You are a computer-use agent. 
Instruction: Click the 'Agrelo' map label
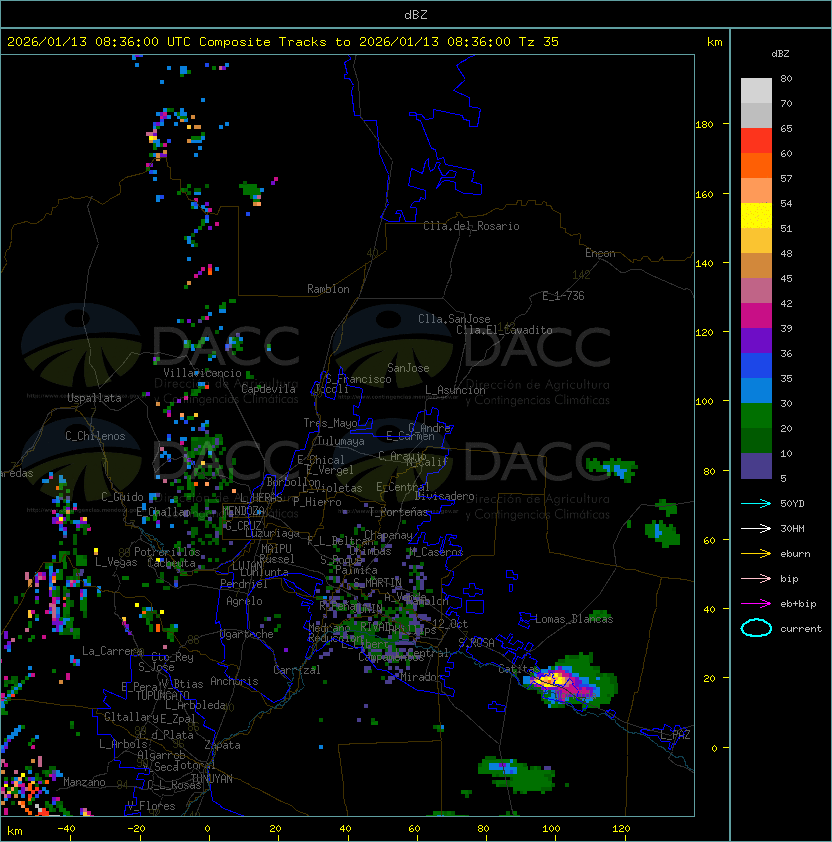tap(244, 601)
